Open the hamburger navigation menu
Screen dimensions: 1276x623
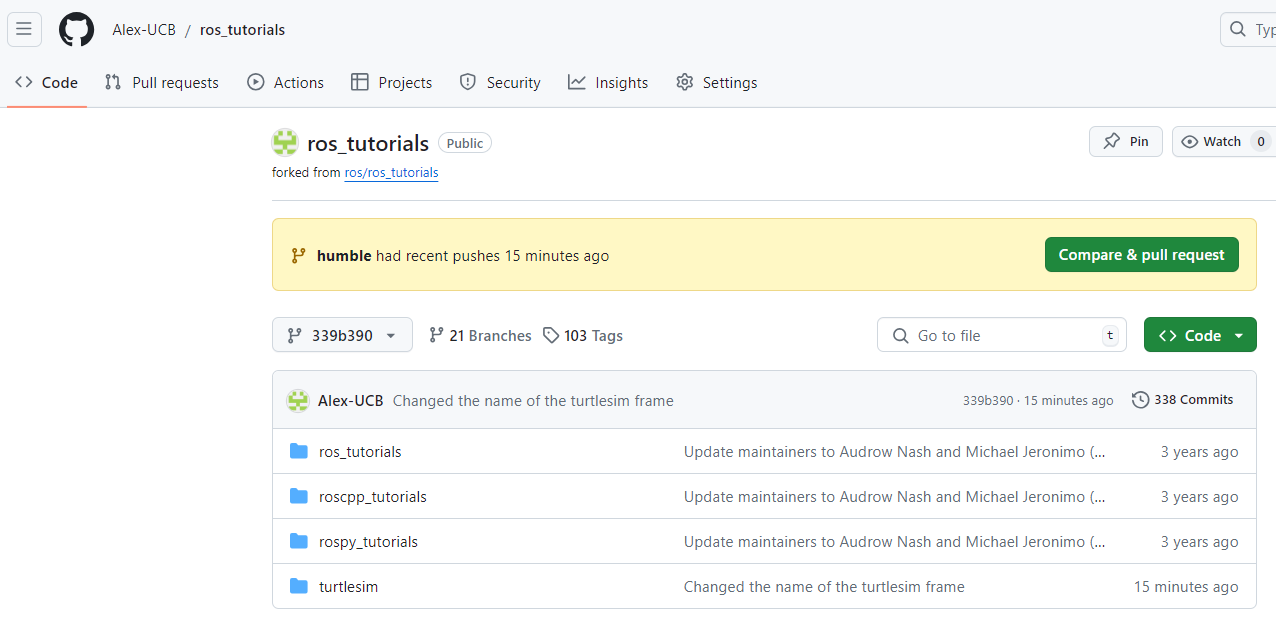coord(24,29)
